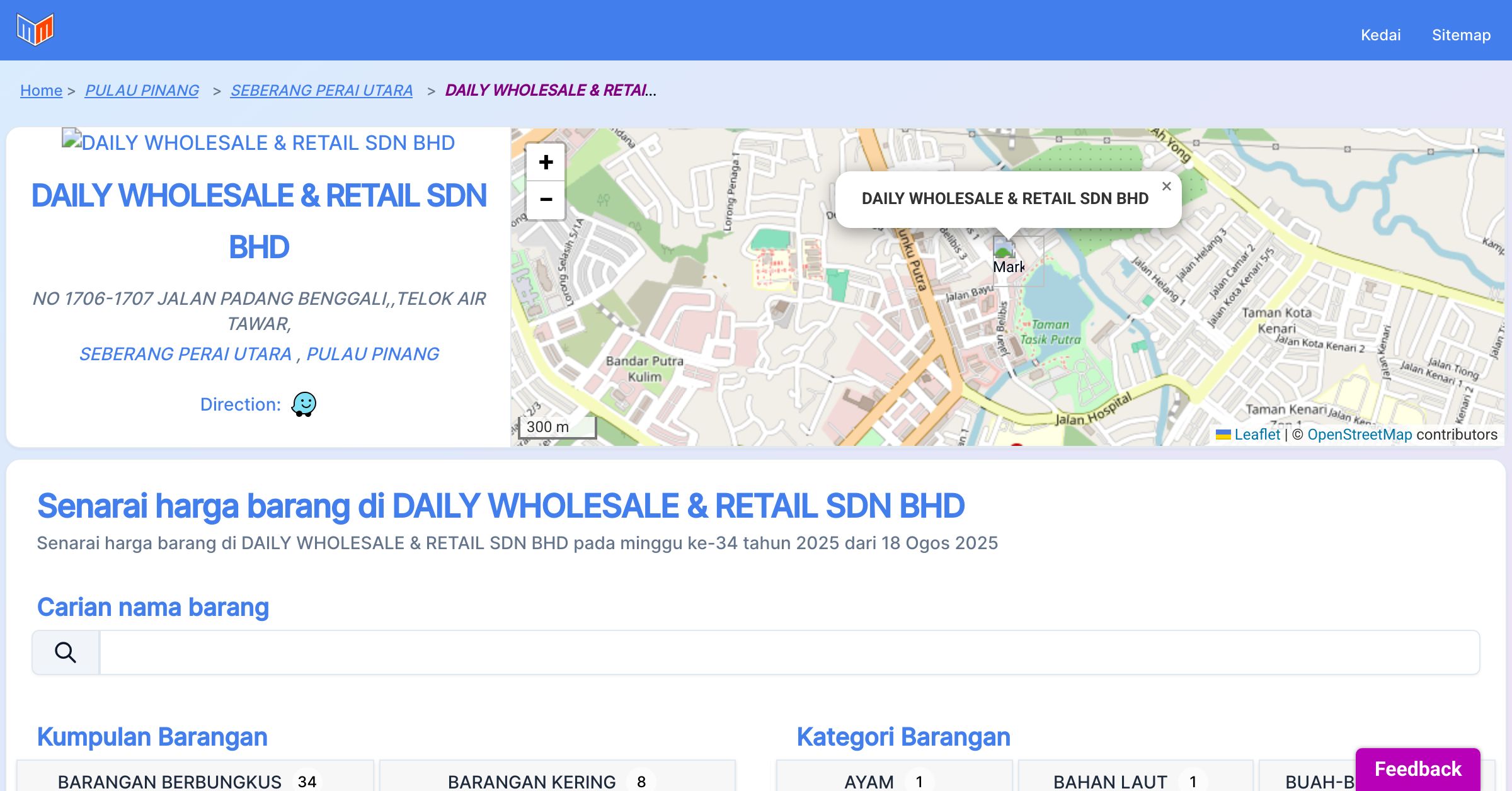
Task: Open the Sitemap menu item
Action: coord(1461,35)
